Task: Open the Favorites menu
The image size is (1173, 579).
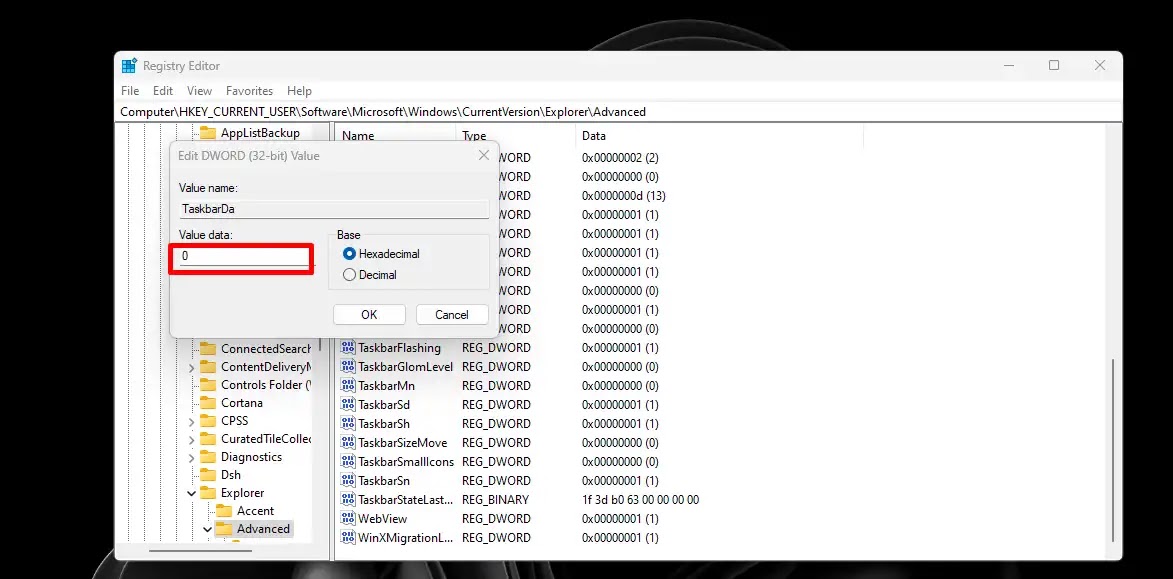Action: pyautogui.click(x=249, y=91)
